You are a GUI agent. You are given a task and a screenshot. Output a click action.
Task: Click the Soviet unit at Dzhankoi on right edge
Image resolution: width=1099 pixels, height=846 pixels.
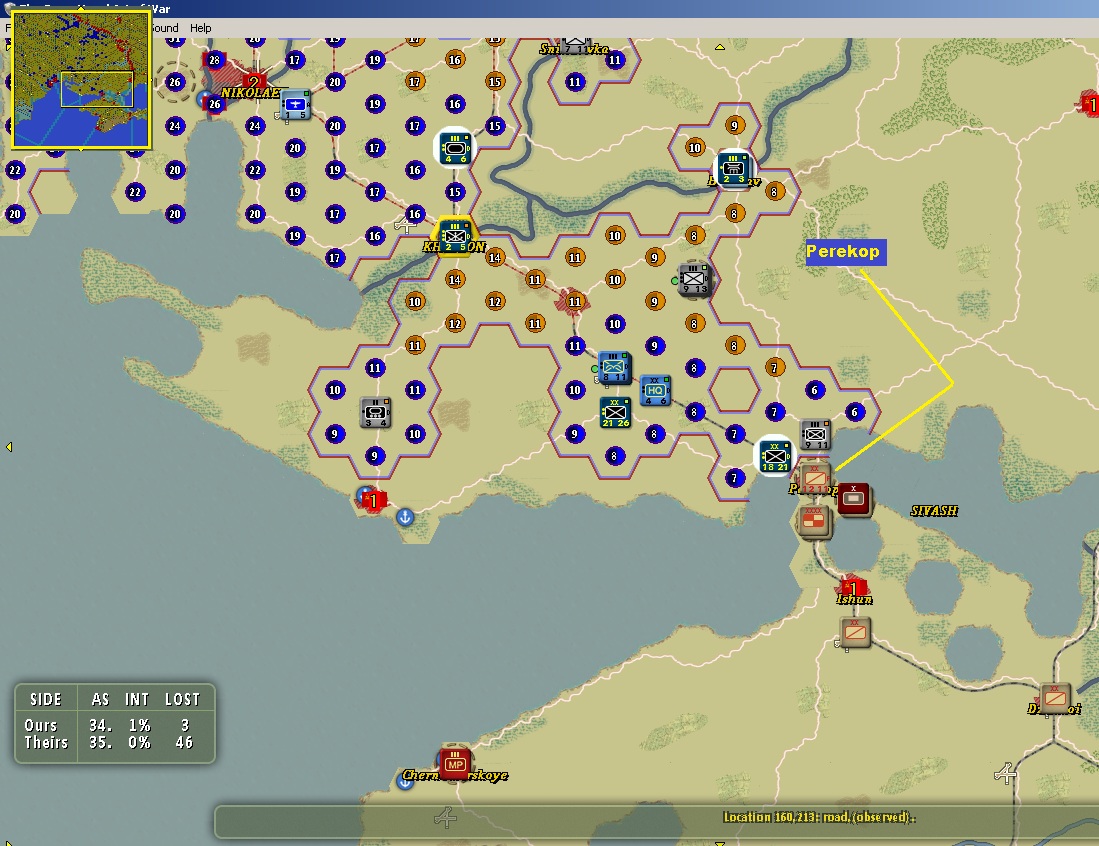point(1055,698)
